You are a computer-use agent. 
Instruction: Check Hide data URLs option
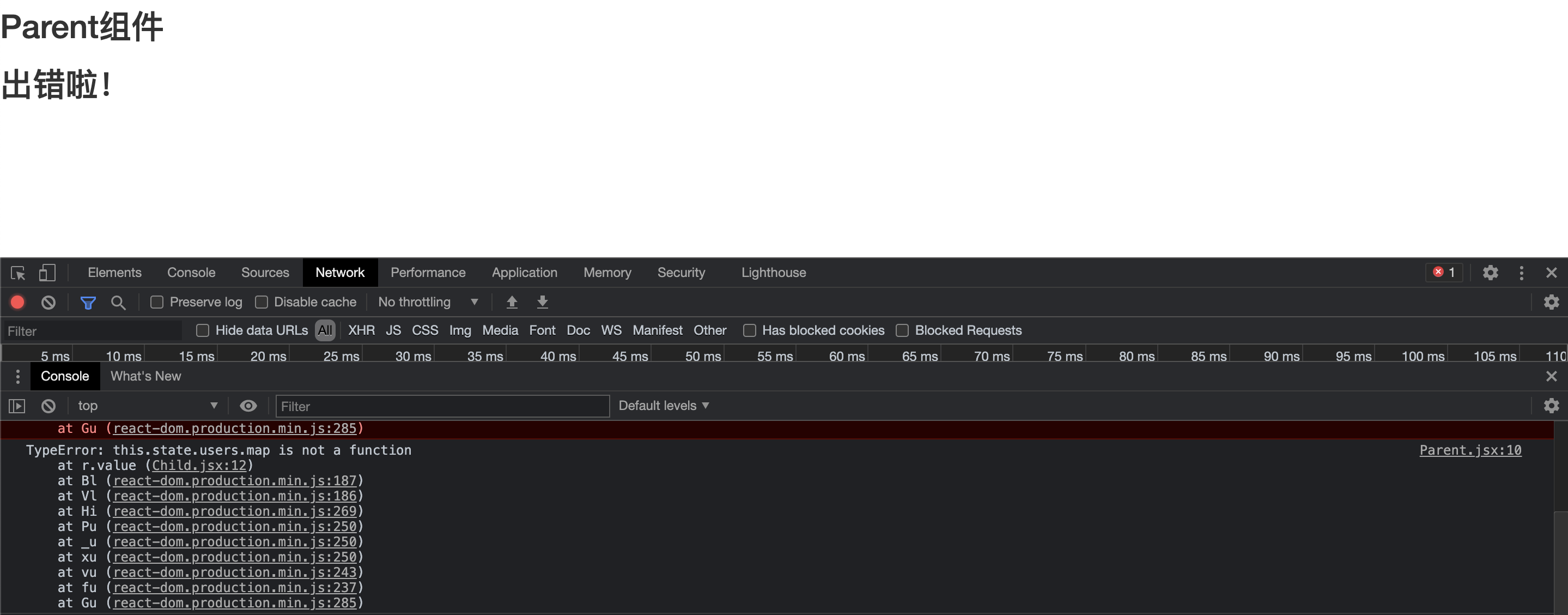(203, 330)
